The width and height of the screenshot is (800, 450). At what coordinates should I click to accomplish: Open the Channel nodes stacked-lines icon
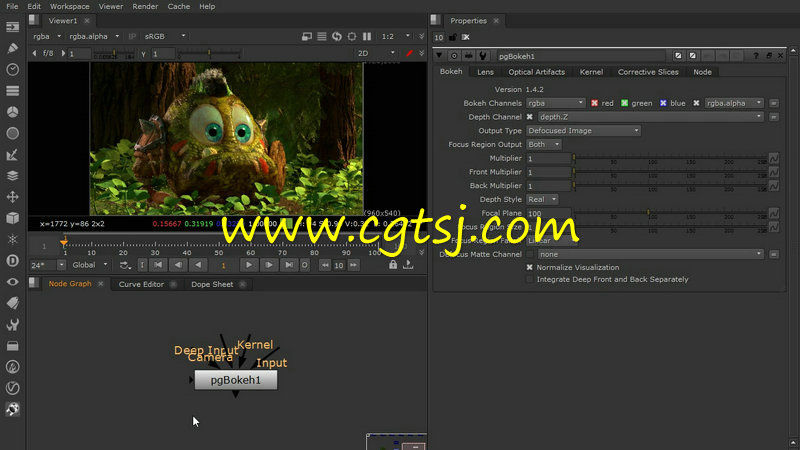point(12,91)
